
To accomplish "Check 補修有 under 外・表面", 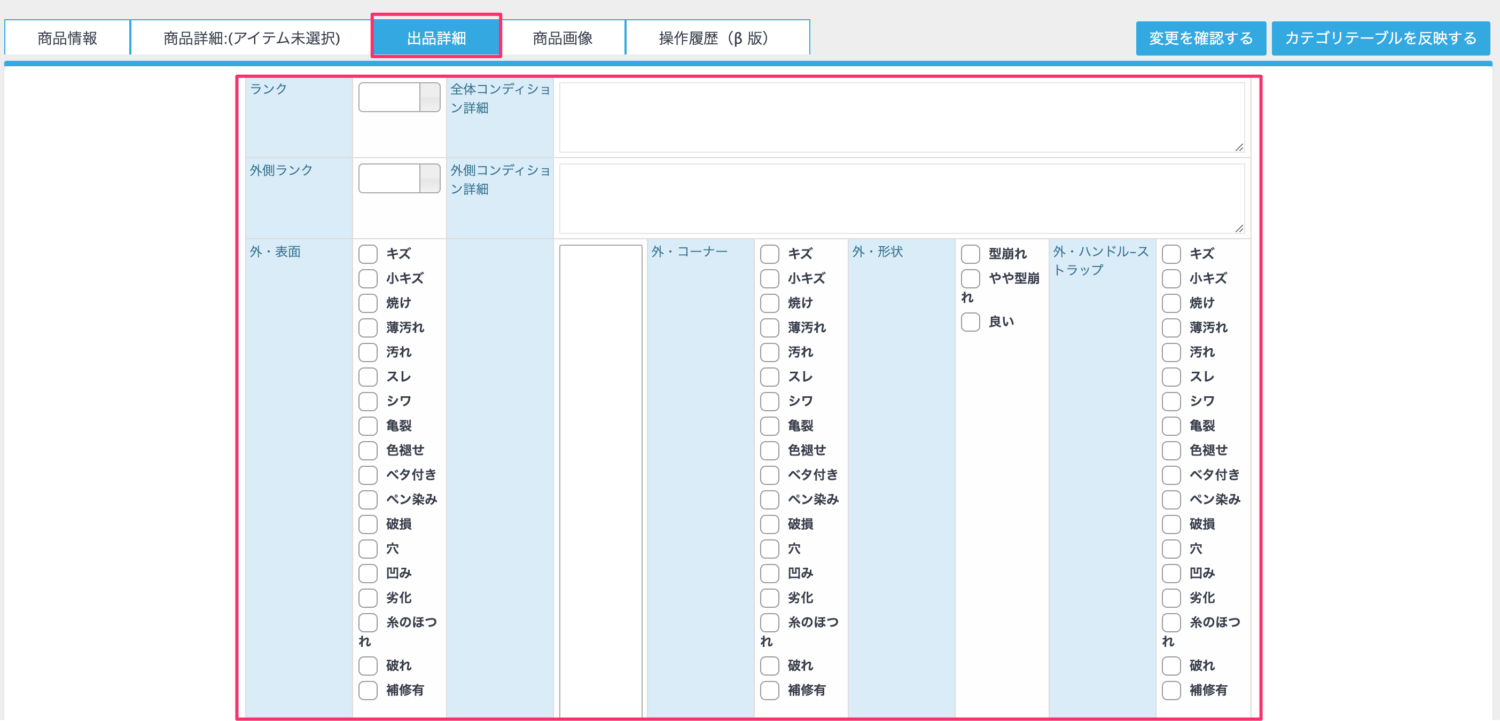I will 368,690.
